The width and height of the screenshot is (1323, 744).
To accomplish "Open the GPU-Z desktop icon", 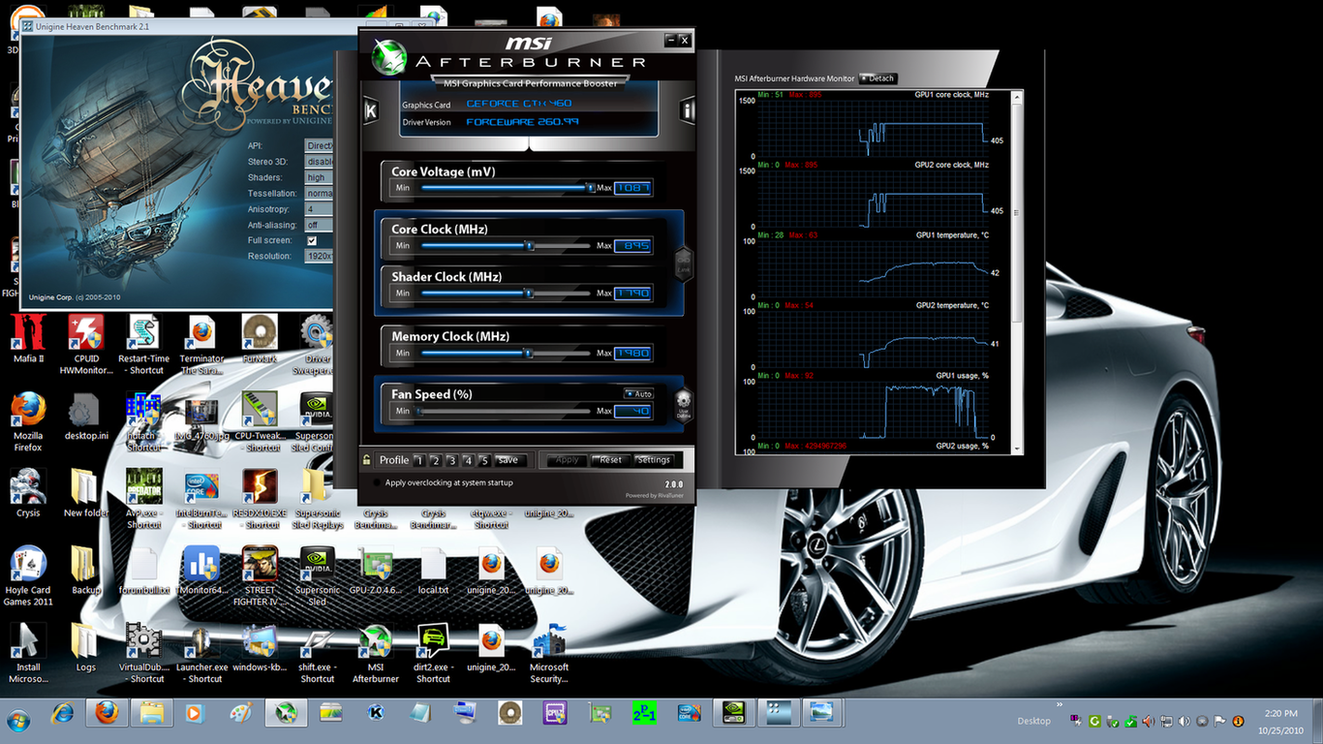I will click(x=376, y=571).
